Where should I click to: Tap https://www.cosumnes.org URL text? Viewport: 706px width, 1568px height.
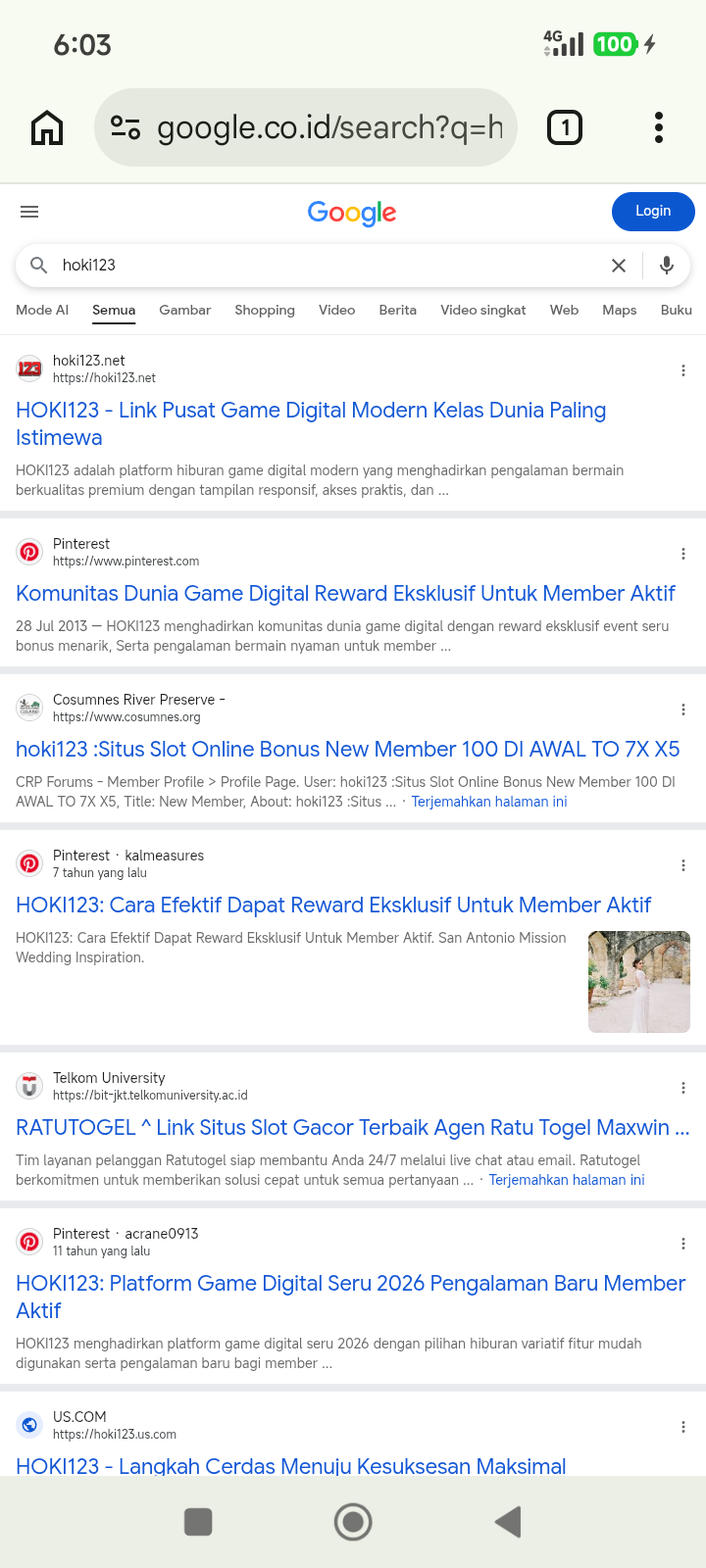pos(126,716)
